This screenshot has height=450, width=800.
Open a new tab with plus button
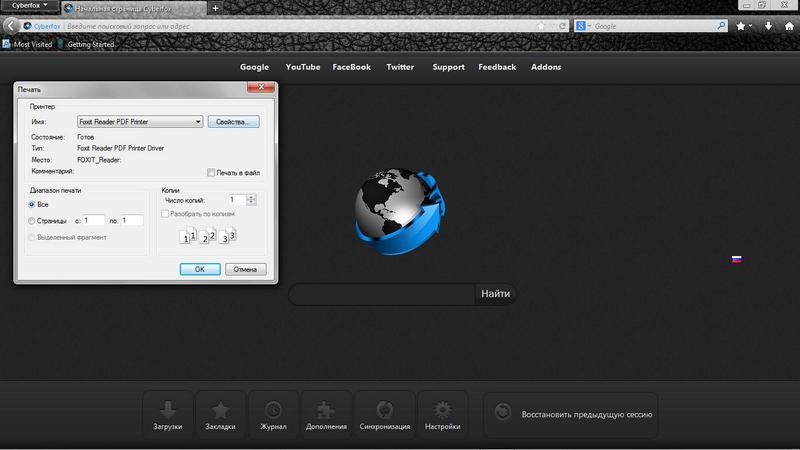(215, 8)
